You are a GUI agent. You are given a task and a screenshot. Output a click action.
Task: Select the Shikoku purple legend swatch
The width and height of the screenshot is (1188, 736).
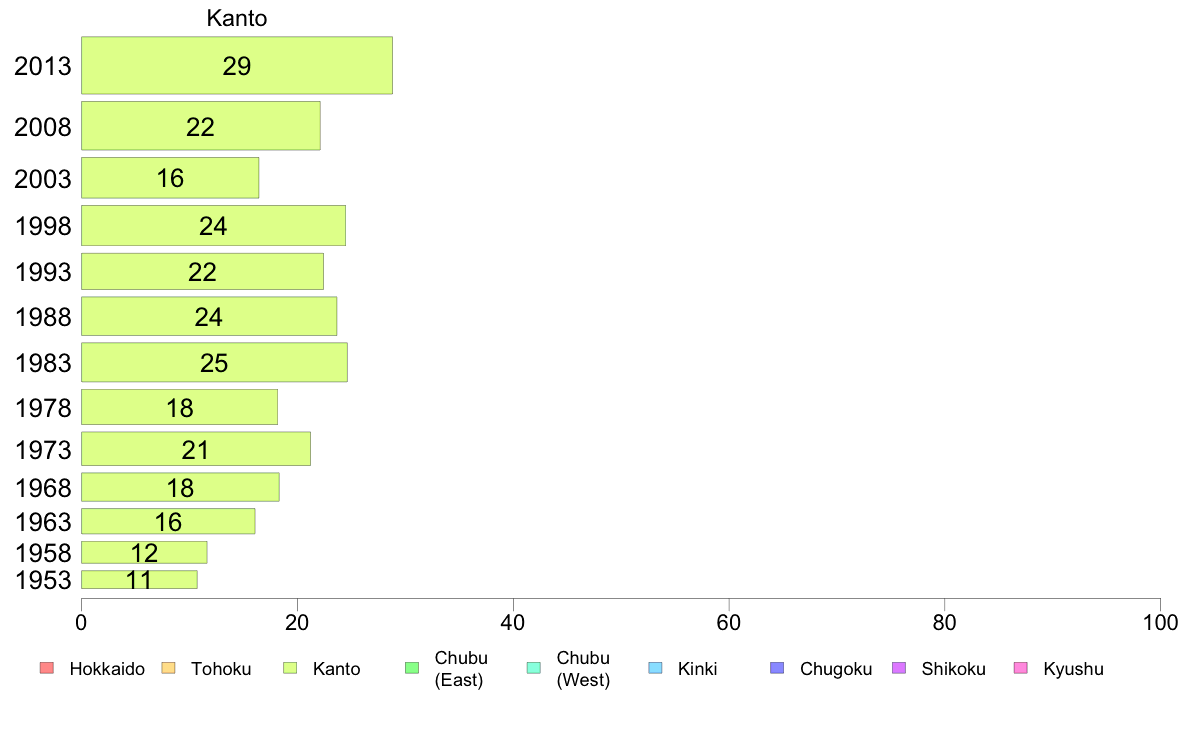tap(899, 668)
